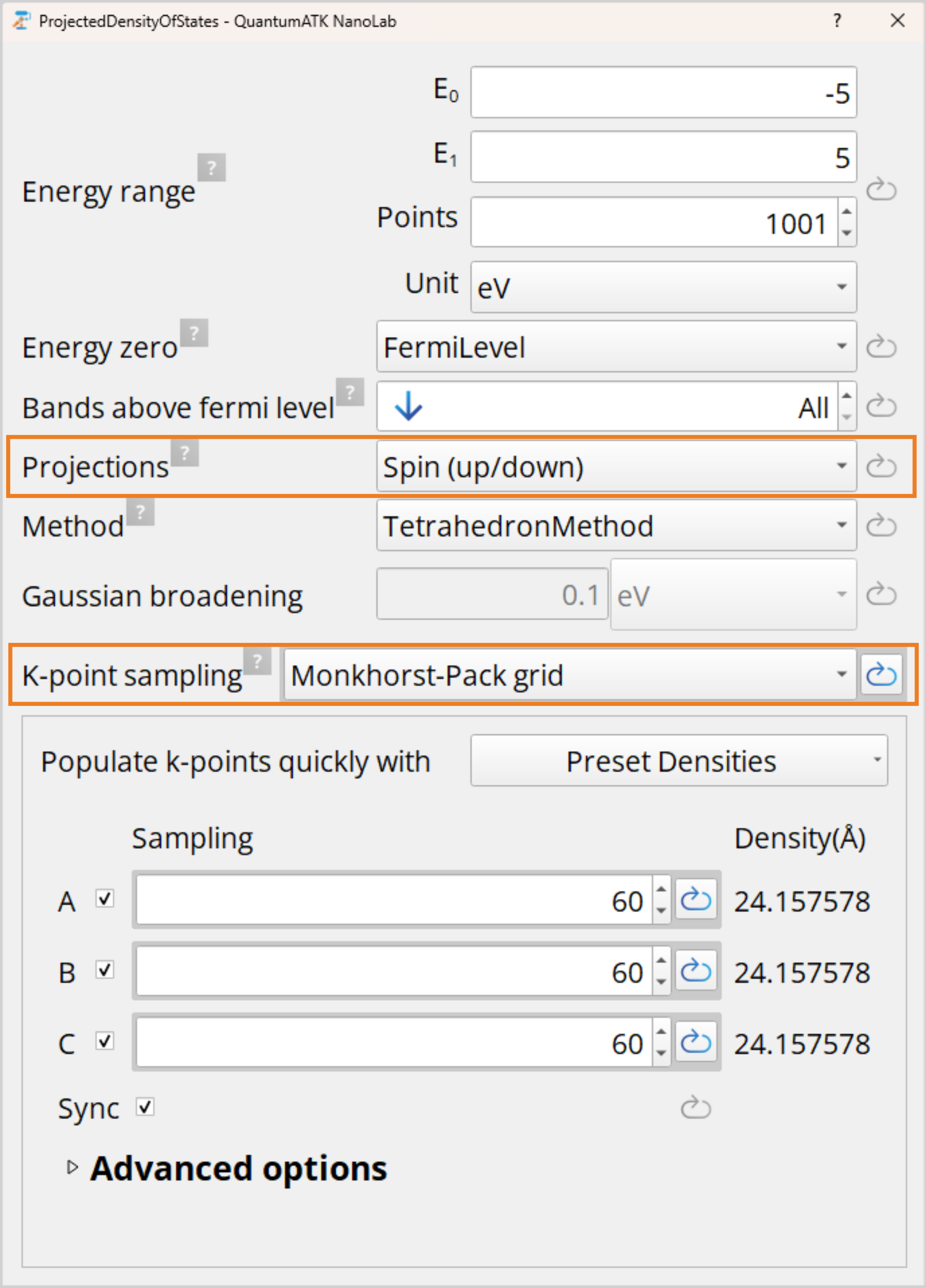The width and height of the screenshot is (926, 1288).
Task: Toggle the B direction sampling checkbox
Action: 105,970
